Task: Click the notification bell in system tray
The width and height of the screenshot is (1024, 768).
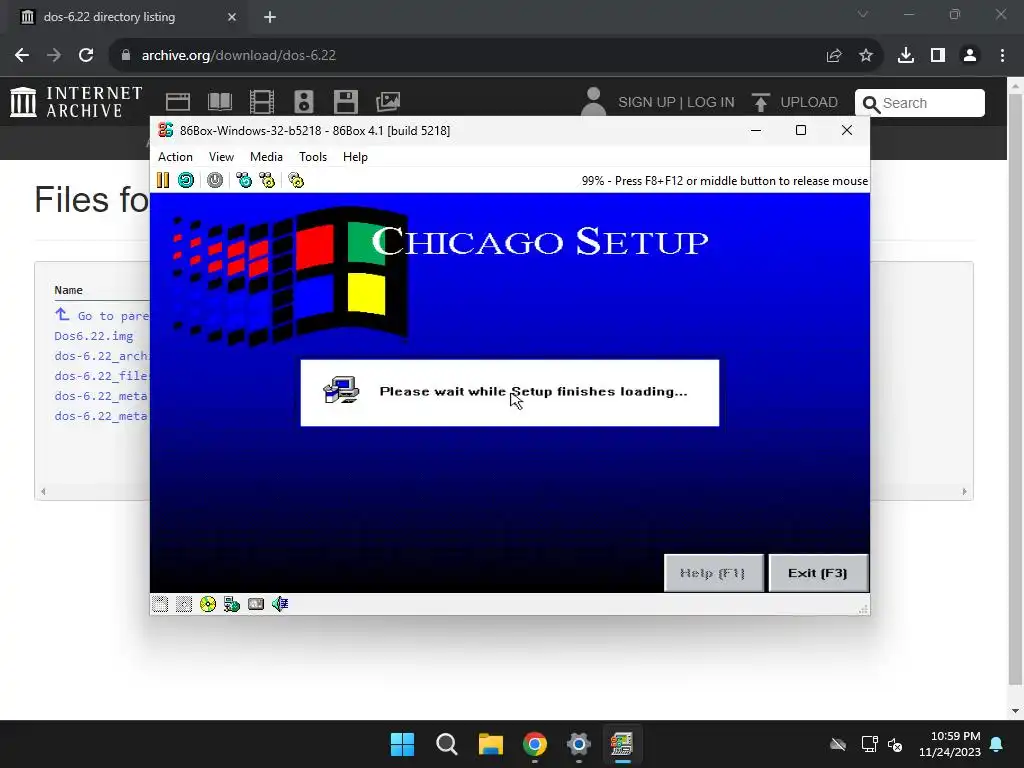Action: [997, 744]
